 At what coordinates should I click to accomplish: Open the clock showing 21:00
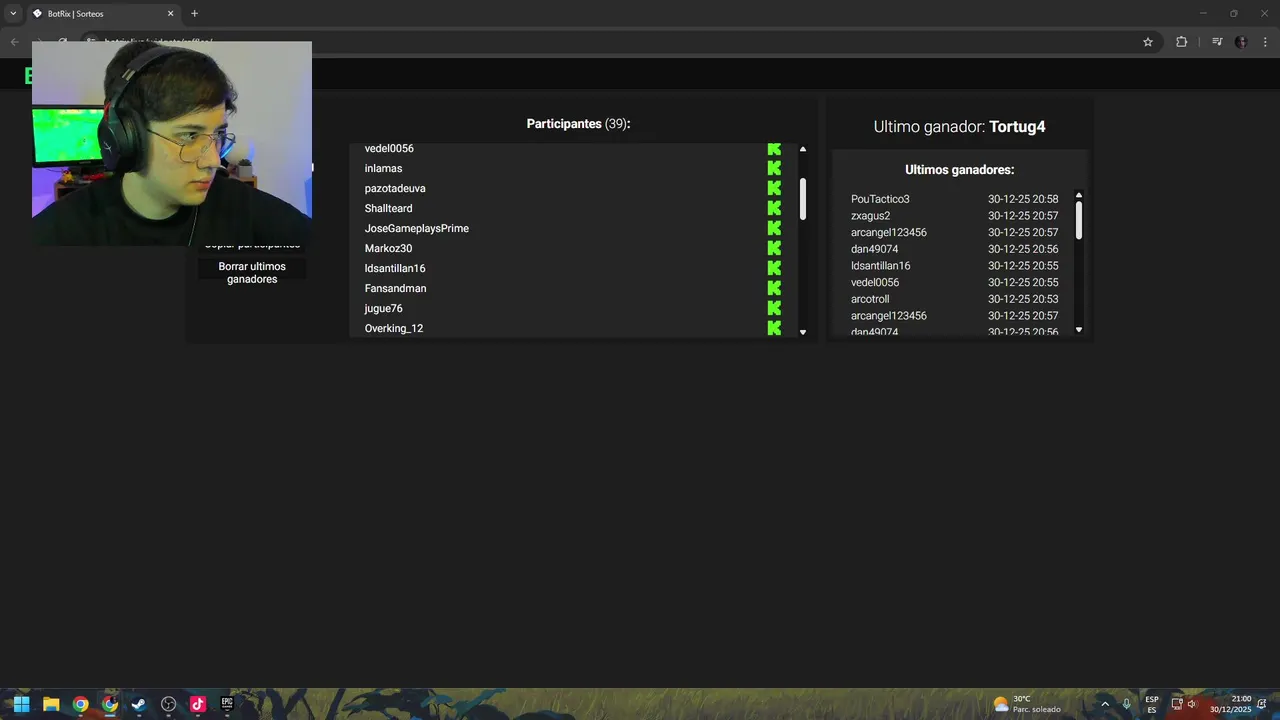coord(1231,704)
